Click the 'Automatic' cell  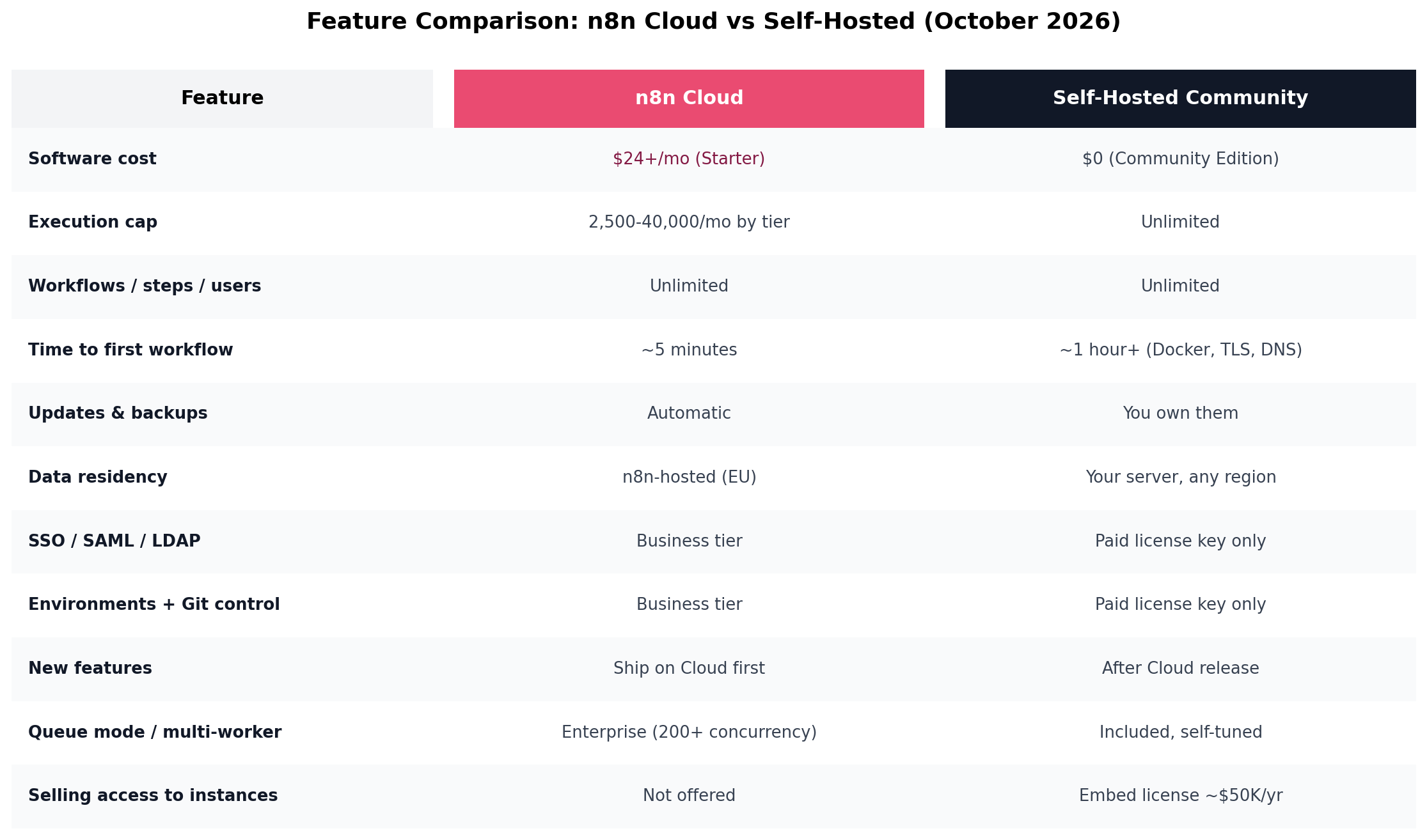[x=689, y=414]
